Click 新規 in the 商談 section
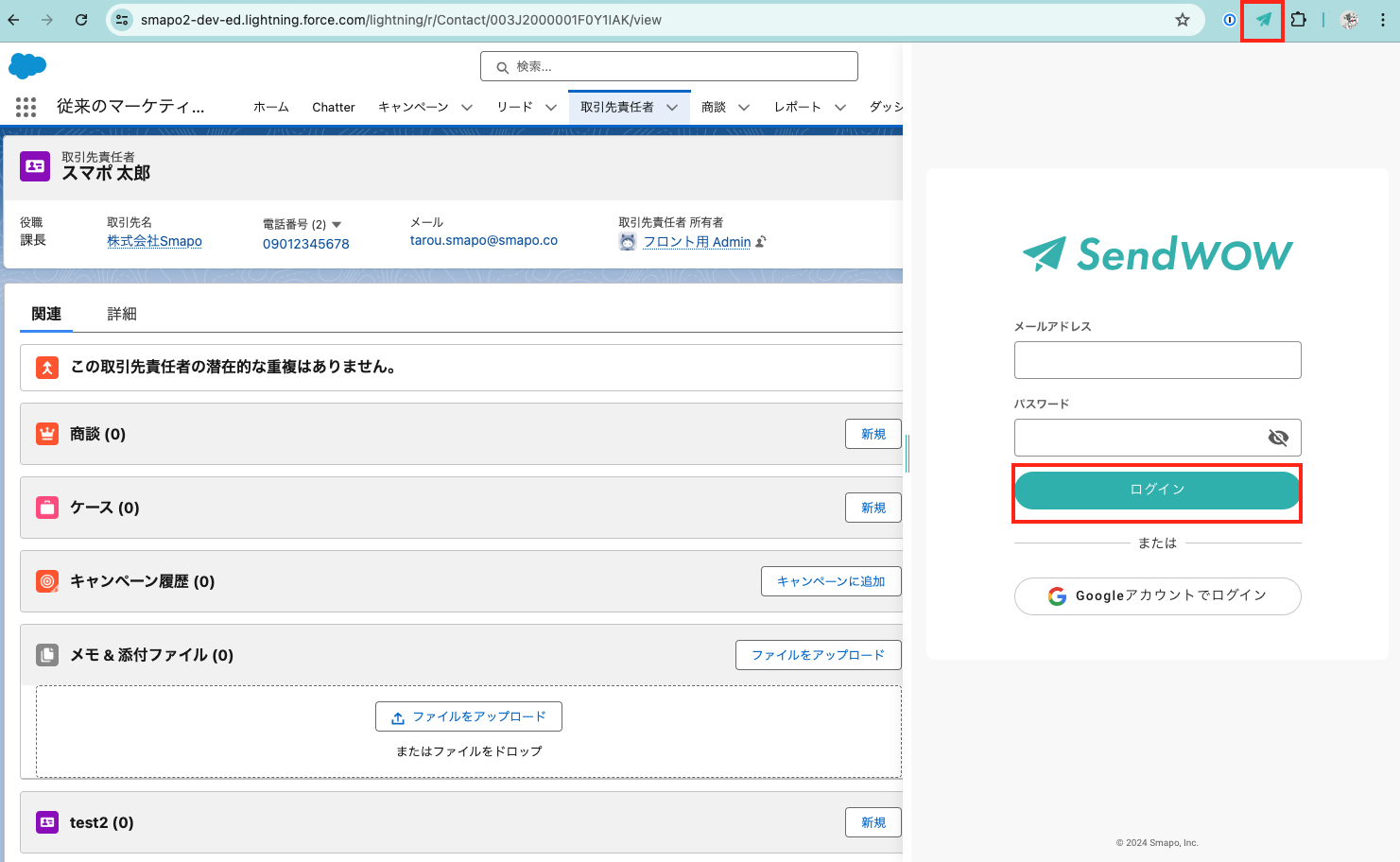Image resolution: width=1400 pixels, height=862 pixels. click(873, 434)
